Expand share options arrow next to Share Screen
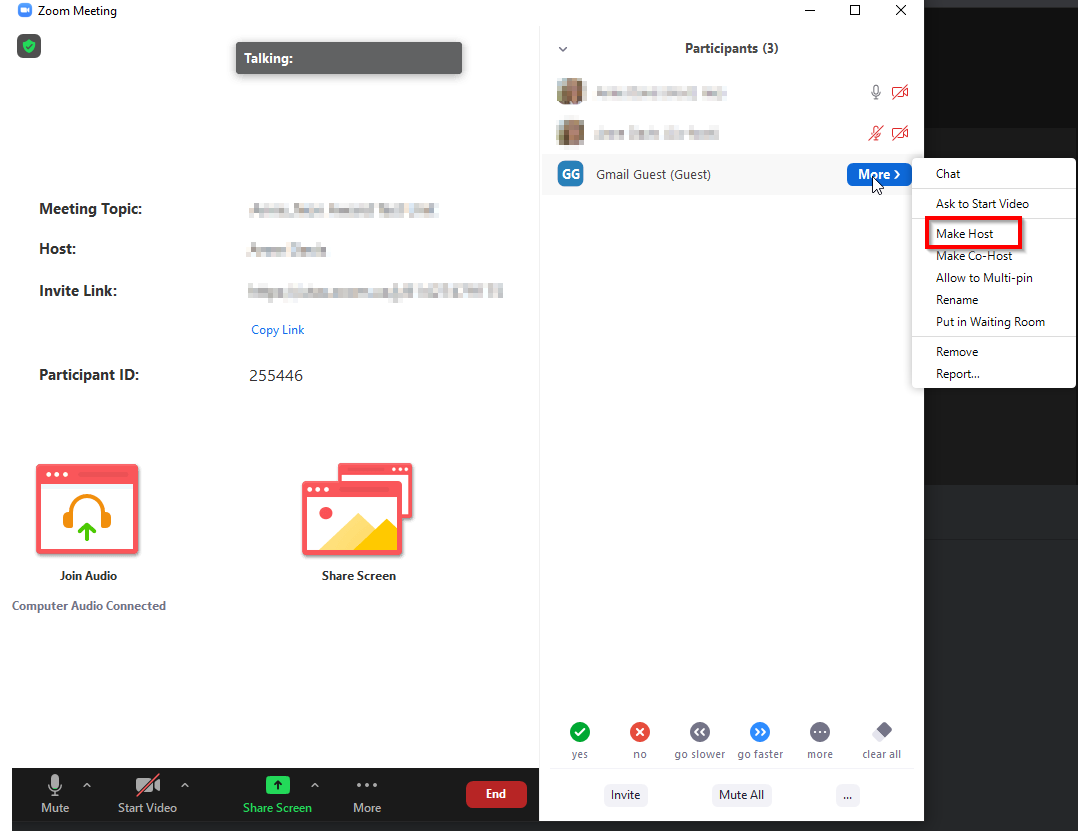 pyautogui.click(x=315, y=784)
